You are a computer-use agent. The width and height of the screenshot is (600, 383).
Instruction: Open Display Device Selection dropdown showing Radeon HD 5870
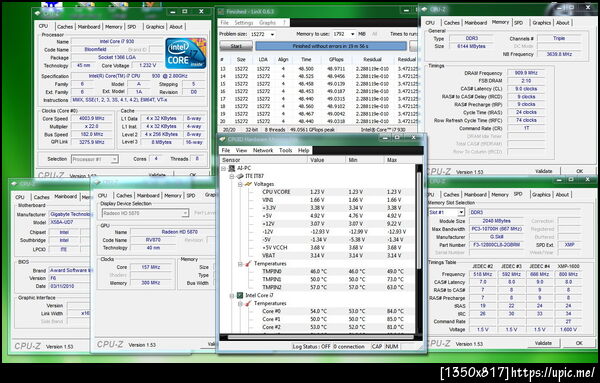click(x=185, y=213)
